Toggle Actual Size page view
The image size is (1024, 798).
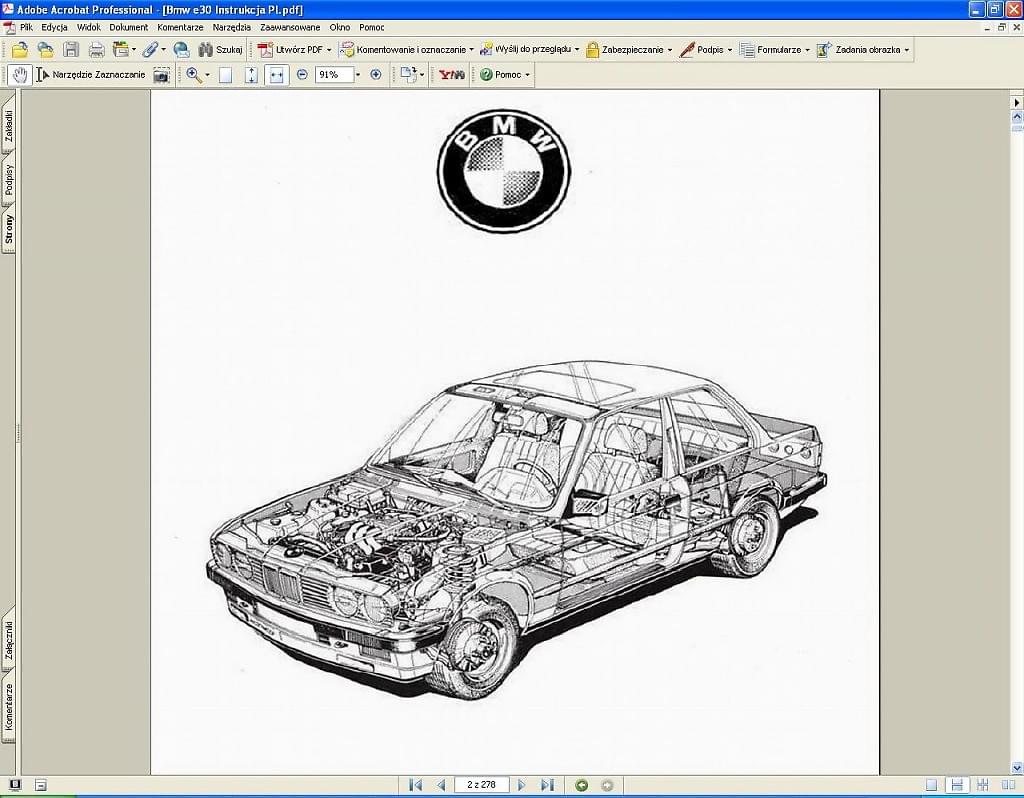point(225,75)
